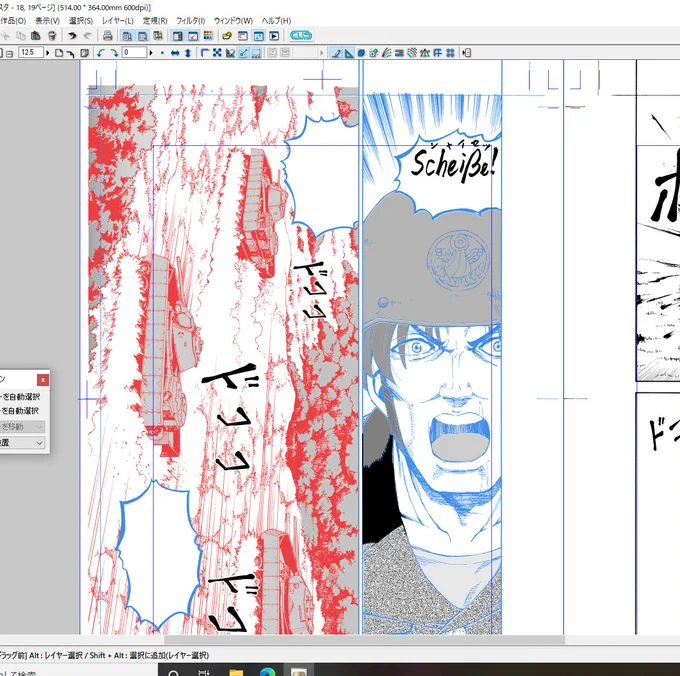This screenshot has width=680, height=676.
Task: Click the four-square guide snap icon
Action: click(x=450, y=53)
